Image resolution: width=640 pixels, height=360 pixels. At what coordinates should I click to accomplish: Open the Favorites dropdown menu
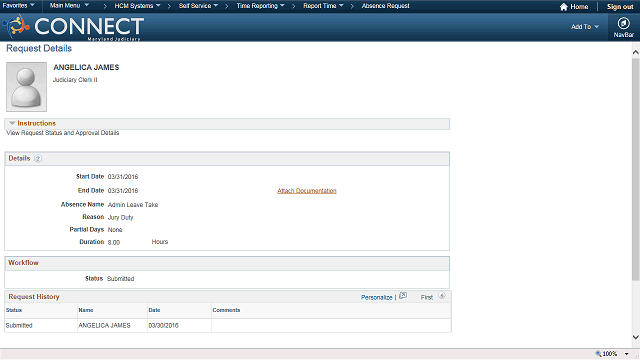pyautogui.click(x=18, y=6)
